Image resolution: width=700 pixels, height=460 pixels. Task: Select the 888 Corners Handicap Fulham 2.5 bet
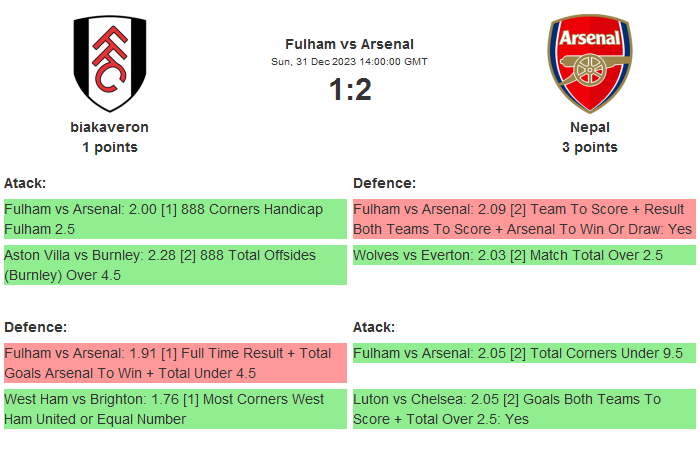[x=174, y=219]
